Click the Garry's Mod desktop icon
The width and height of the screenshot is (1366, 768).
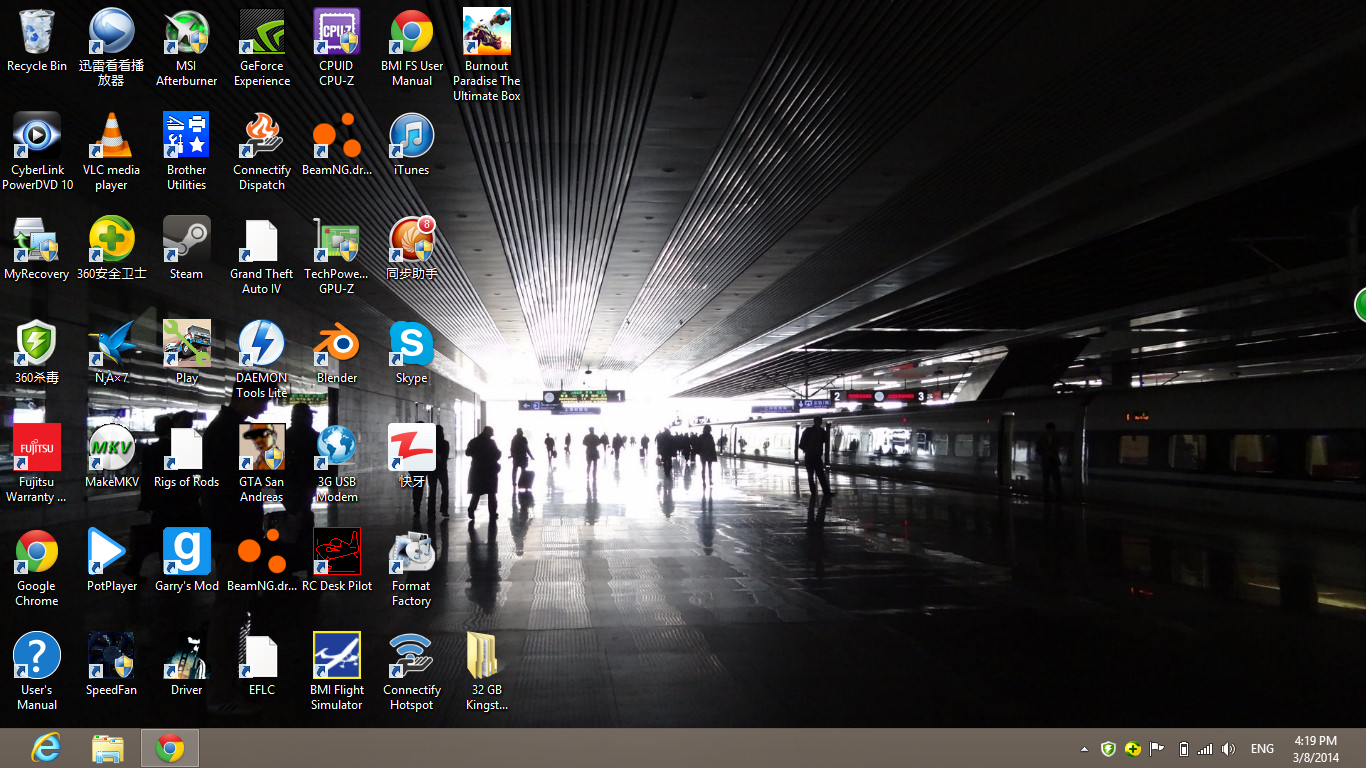[186, 553]
